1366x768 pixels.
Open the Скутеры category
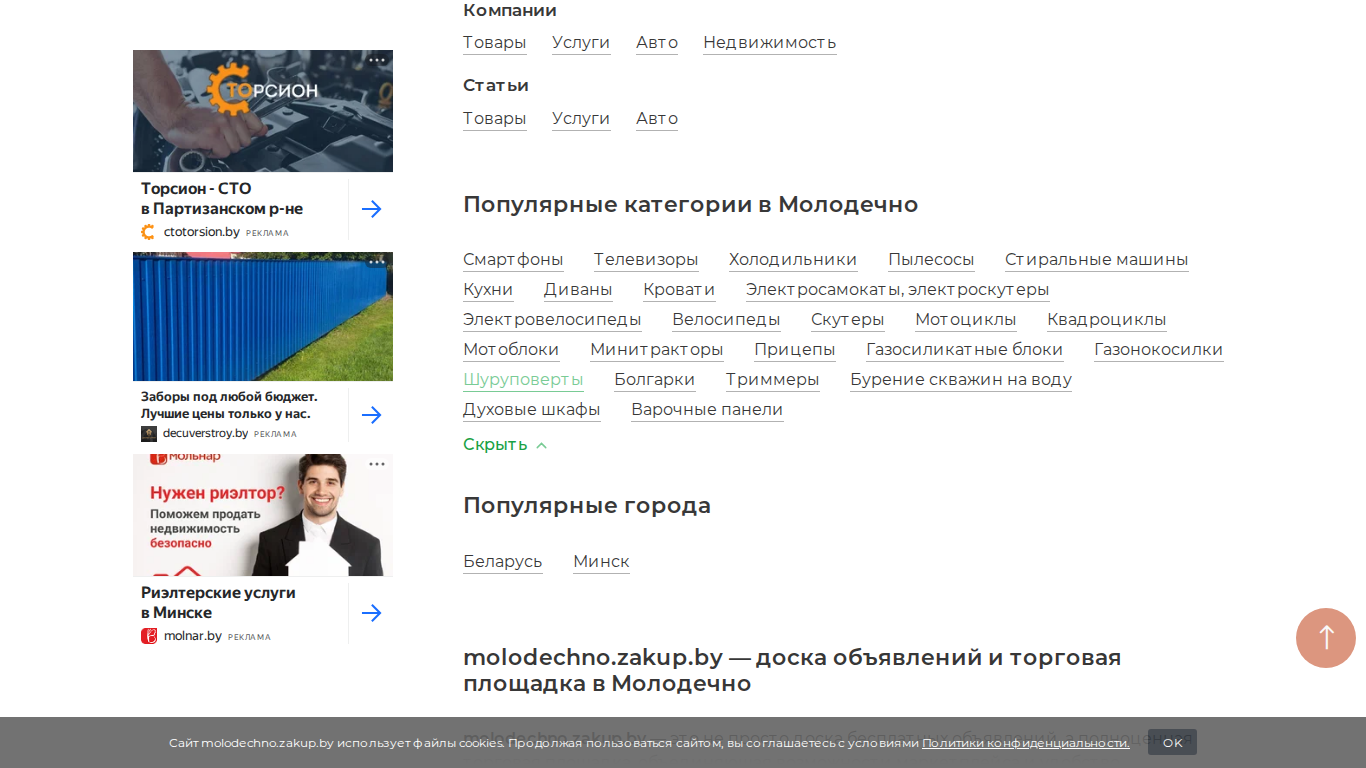848,320
